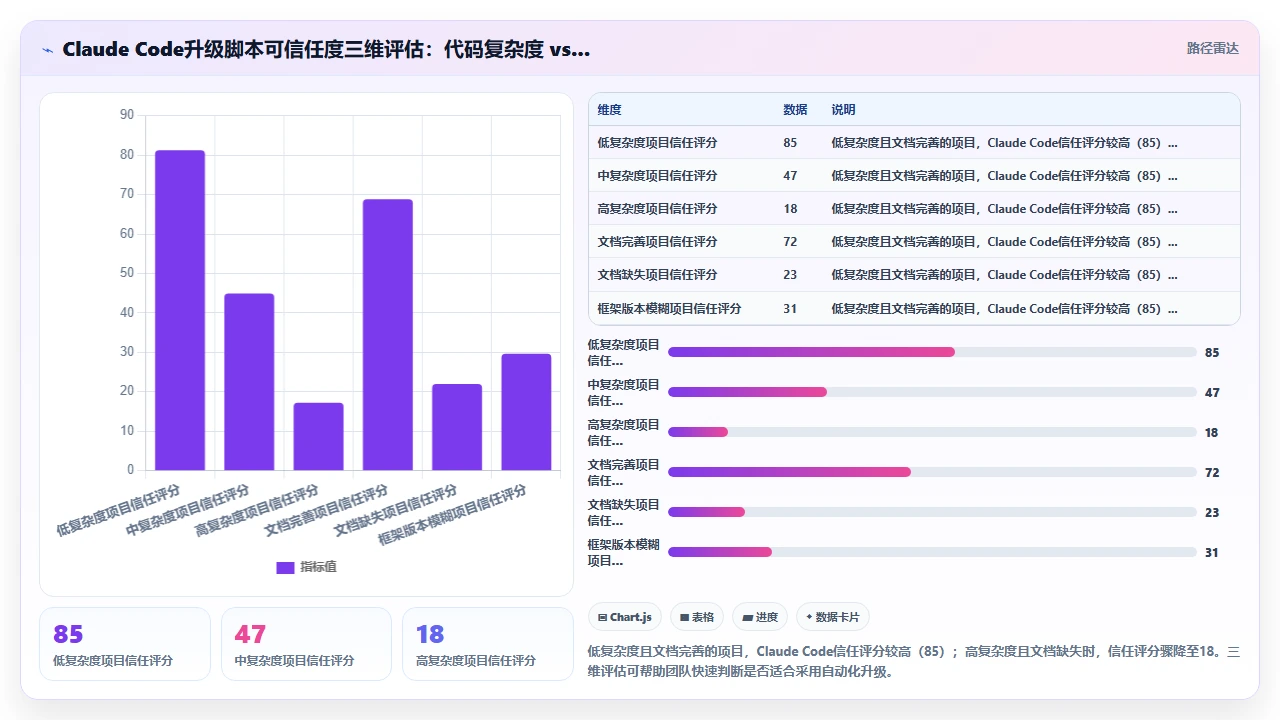
Task: Click the value 23 in the table
Action: tap(790, 275)
